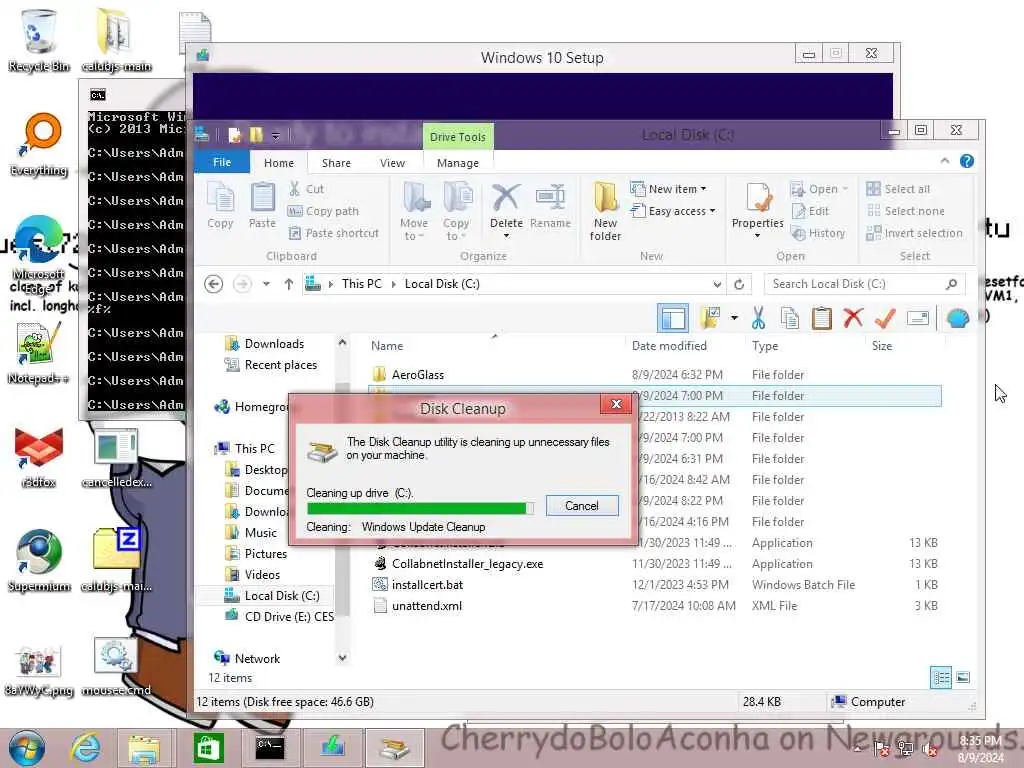
Task: Collapse the ribbon with the chevron
Action: 944,161
